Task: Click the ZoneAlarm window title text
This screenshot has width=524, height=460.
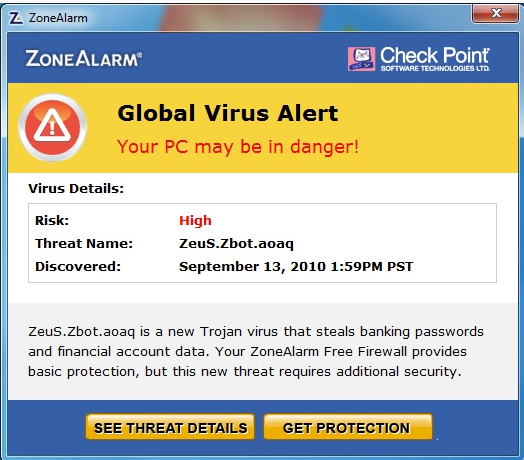Action: point(58,18)
